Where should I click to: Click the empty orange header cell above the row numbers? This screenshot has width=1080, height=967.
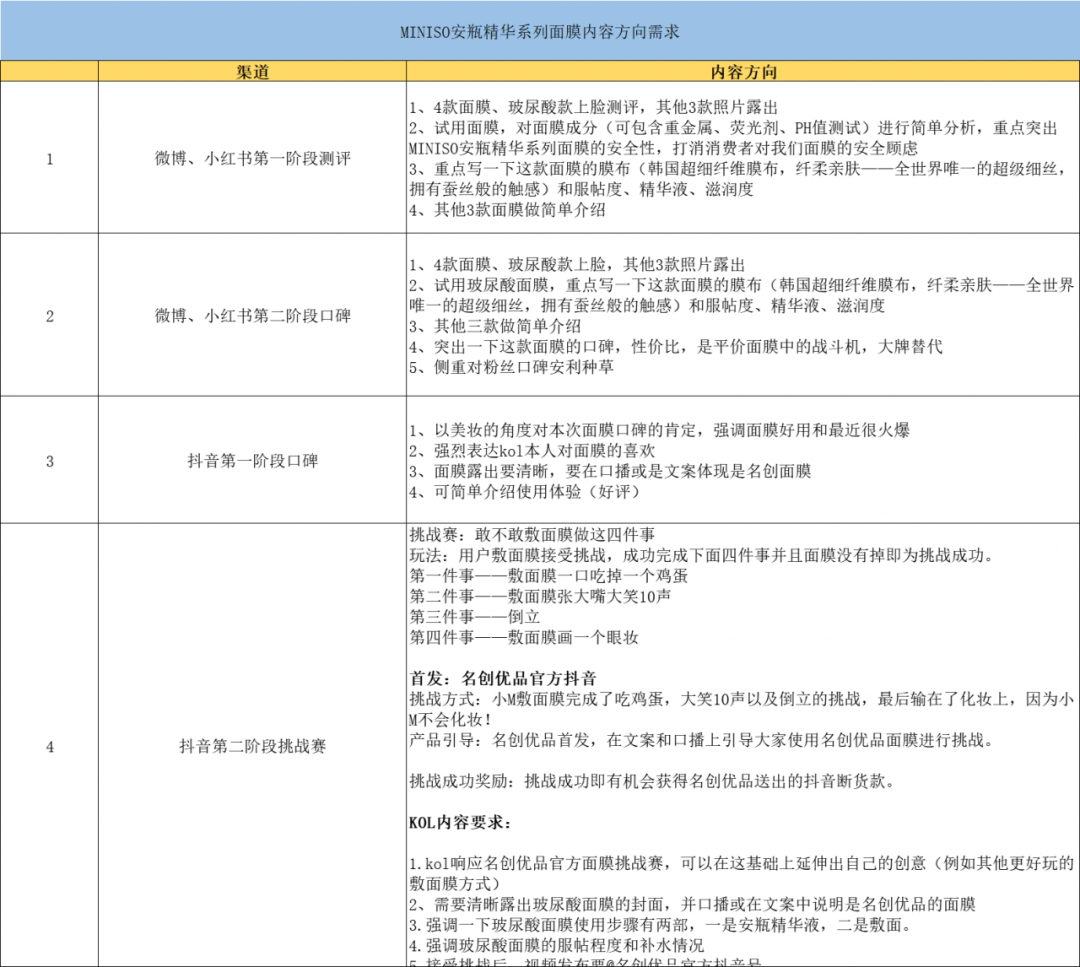[x=49, y=72]
